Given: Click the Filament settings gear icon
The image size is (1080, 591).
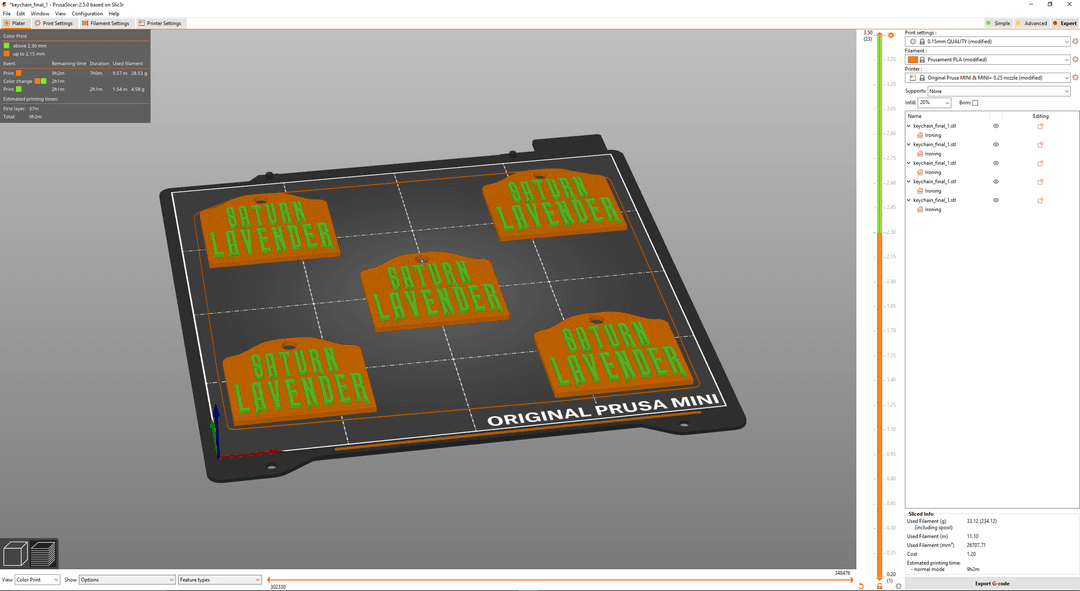Looking at the screenshot, I should [1074, 60].
